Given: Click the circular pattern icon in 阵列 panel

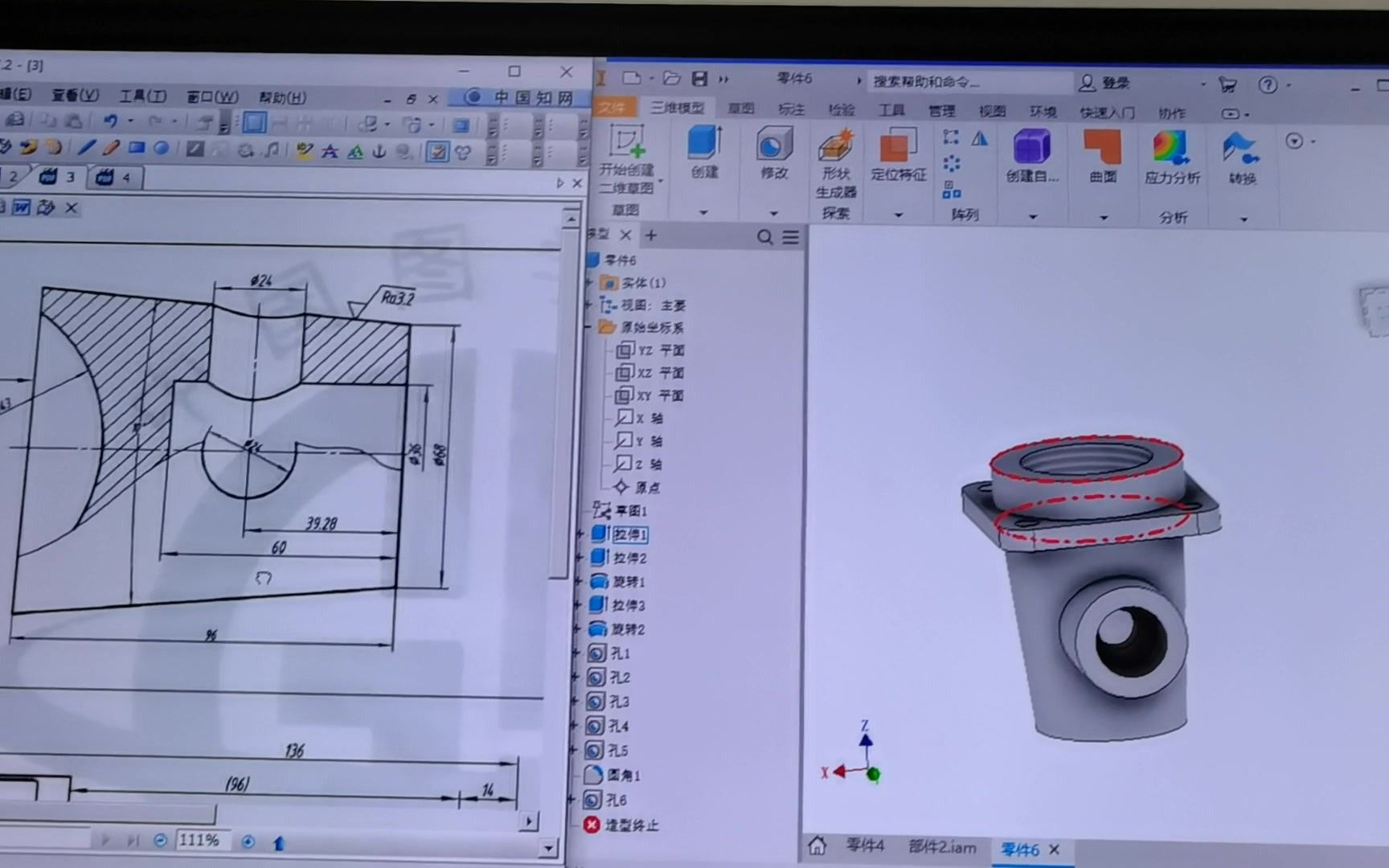Looking at the screenshot, I should [952, 164].
